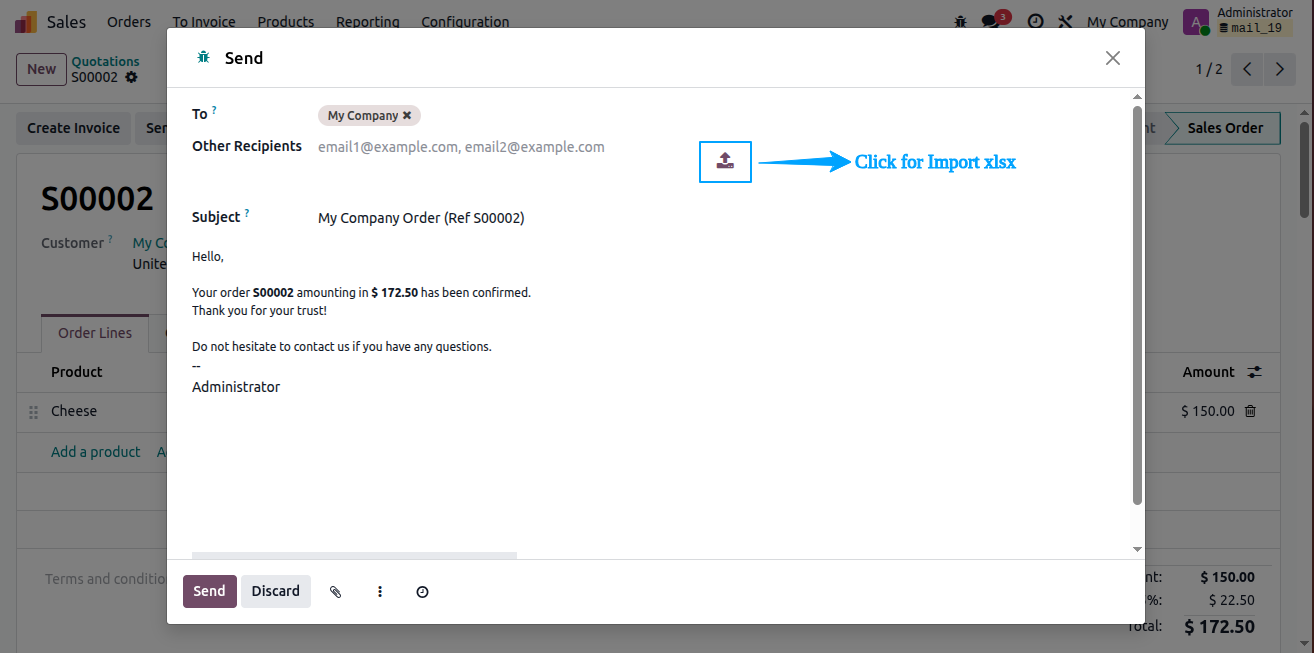Click the Discard button
1314x653 pixels.
click(x=275, y=591)
